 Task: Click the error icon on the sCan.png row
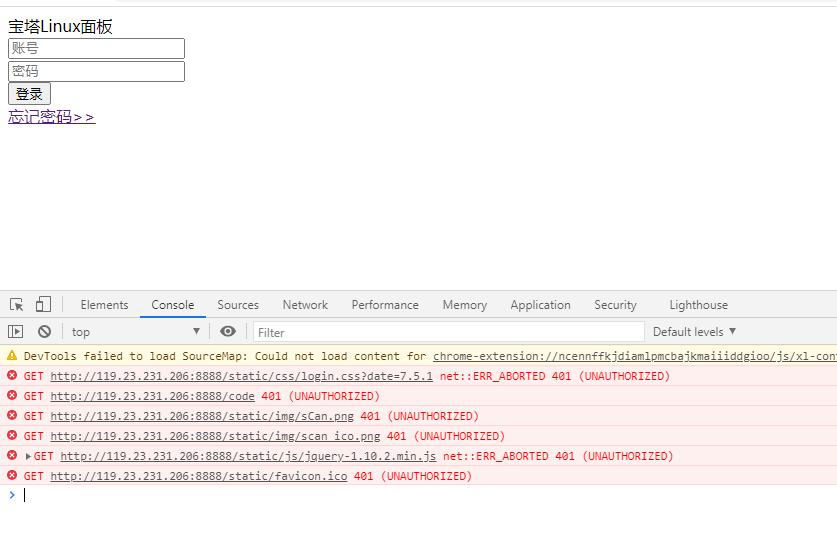click(x=12, y=415)
